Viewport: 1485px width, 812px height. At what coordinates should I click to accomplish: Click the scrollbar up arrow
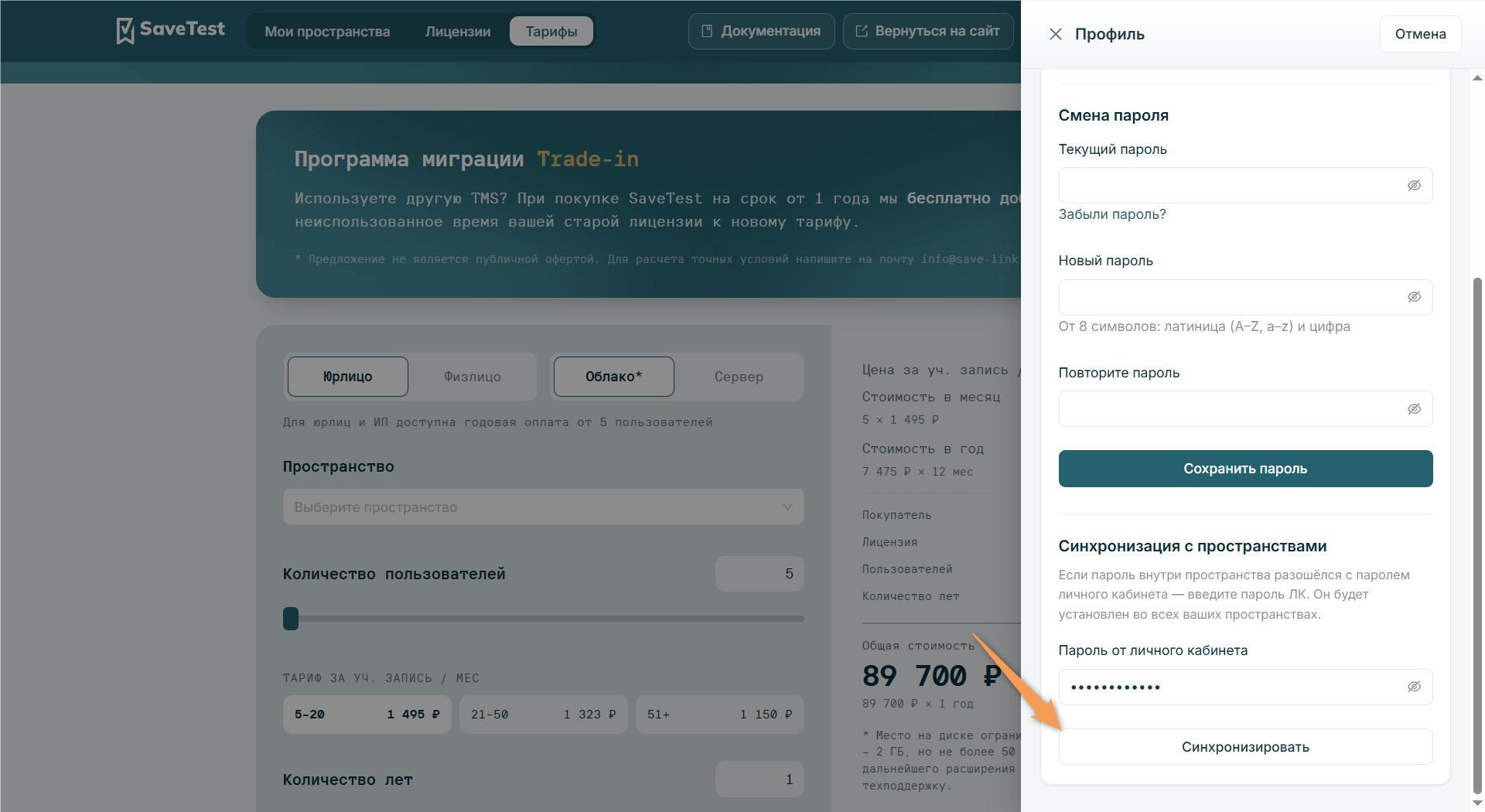(x=1477, y=78)
